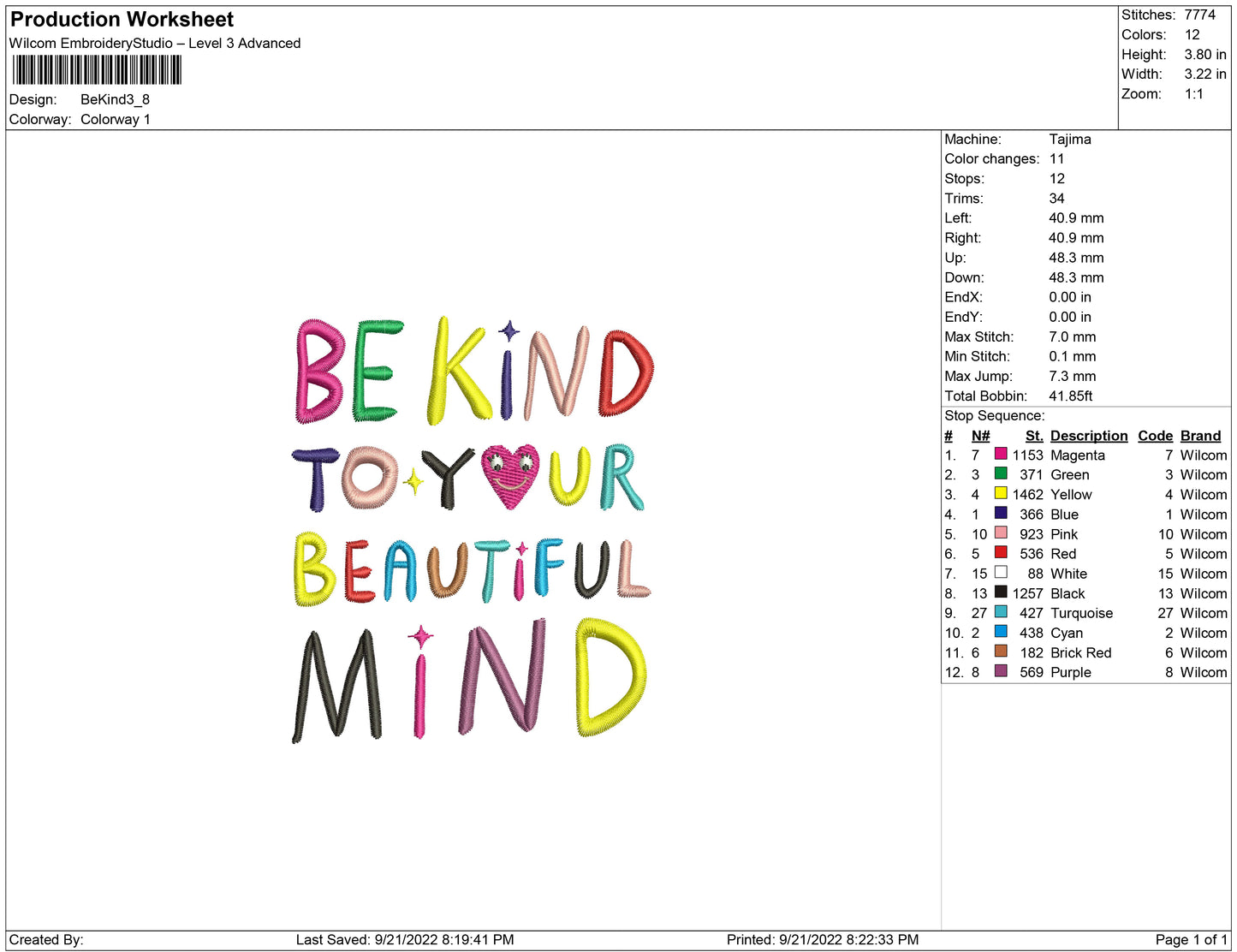
Task: Select the Turquoise color swatch
Action: tap(1001, 611)
